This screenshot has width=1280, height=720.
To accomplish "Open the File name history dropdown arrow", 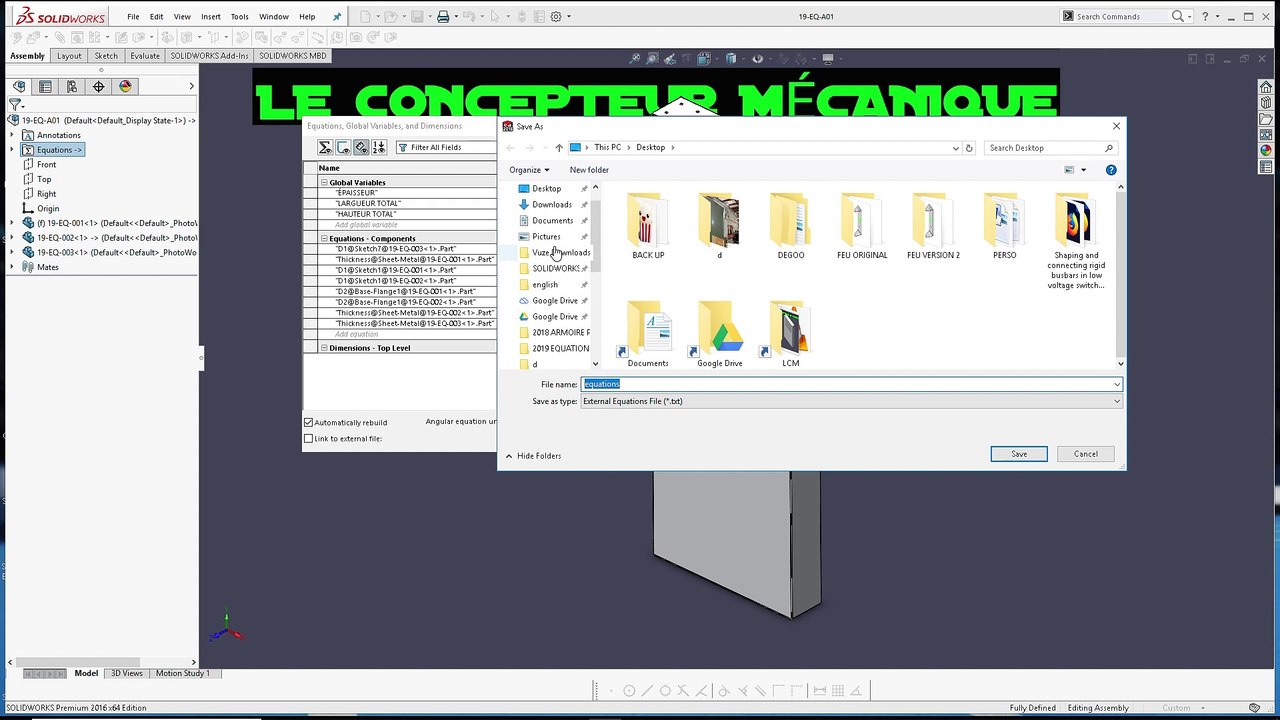I will coord(1117,384).
